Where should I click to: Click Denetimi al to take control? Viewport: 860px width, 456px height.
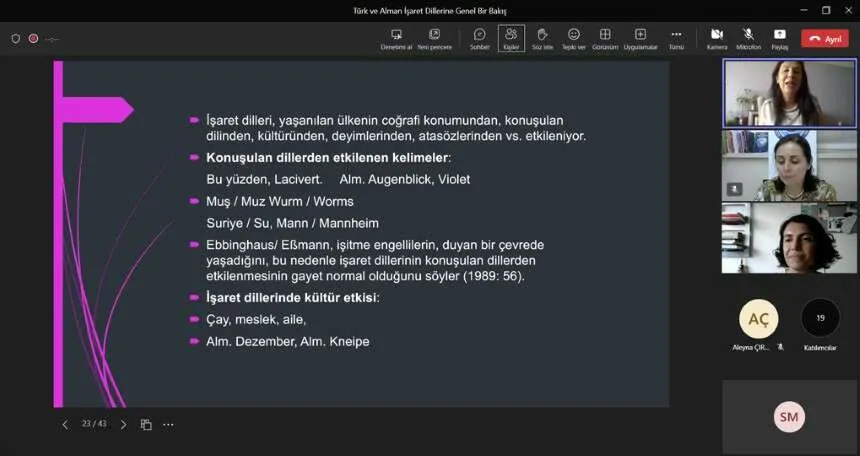coord(396,38)
